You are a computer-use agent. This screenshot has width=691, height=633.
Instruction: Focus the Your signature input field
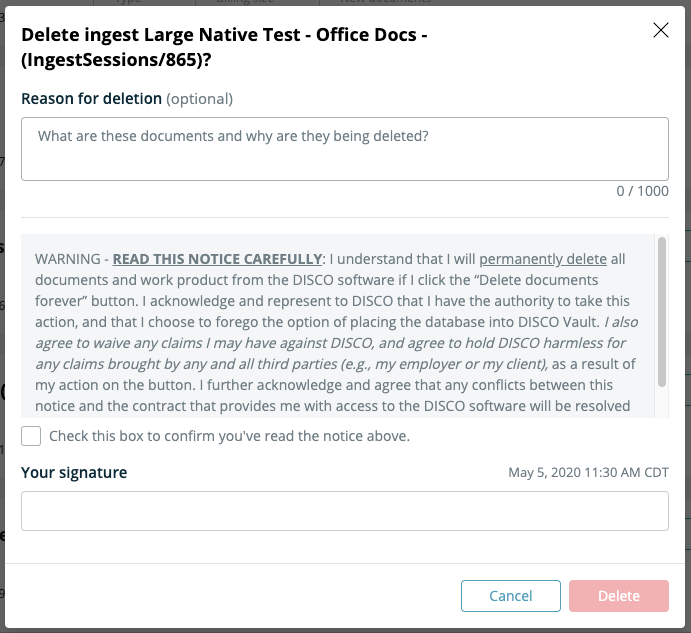coord(345,511)
